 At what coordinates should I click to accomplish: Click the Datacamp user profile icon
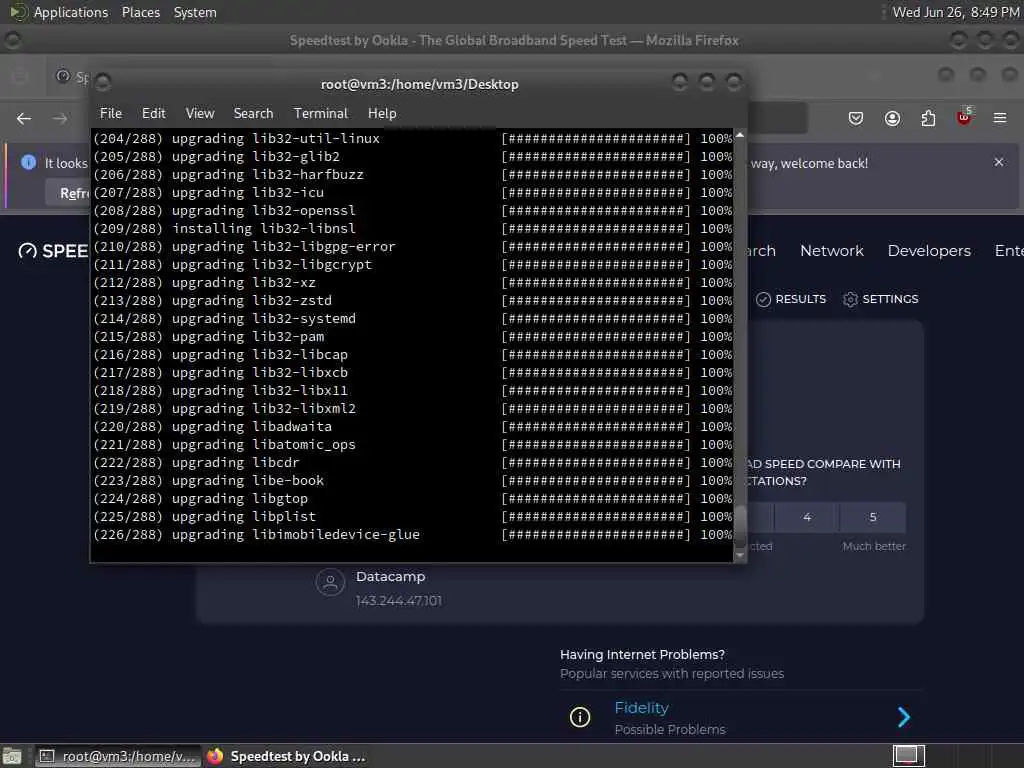click(330, 582)
